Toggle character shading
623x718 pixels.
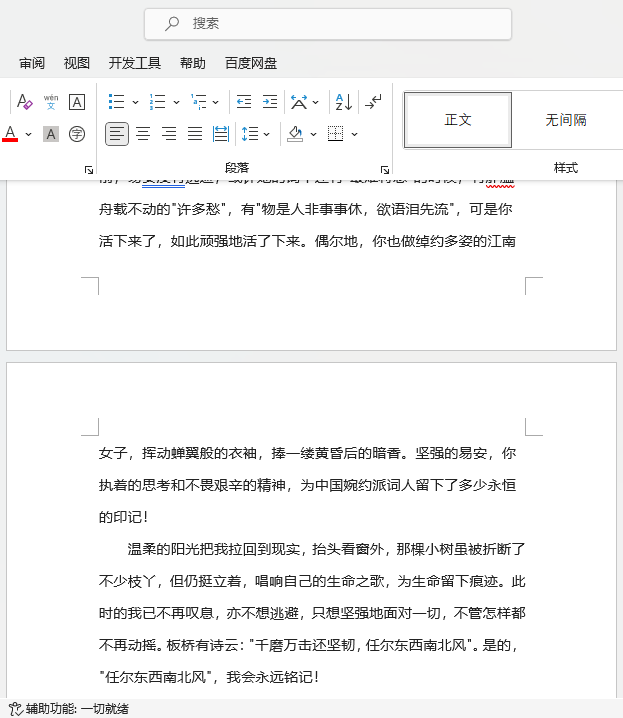(51, 134)
